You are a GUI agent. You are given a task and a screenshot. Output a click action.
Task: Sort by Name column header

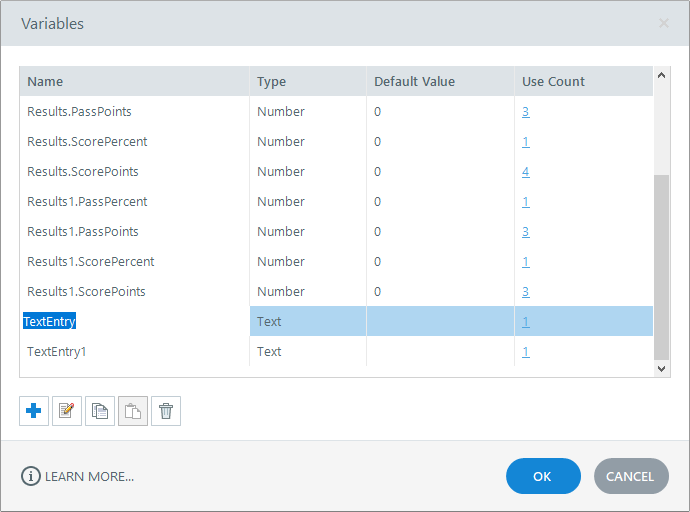pyautogui.click(x=45, y=81)
